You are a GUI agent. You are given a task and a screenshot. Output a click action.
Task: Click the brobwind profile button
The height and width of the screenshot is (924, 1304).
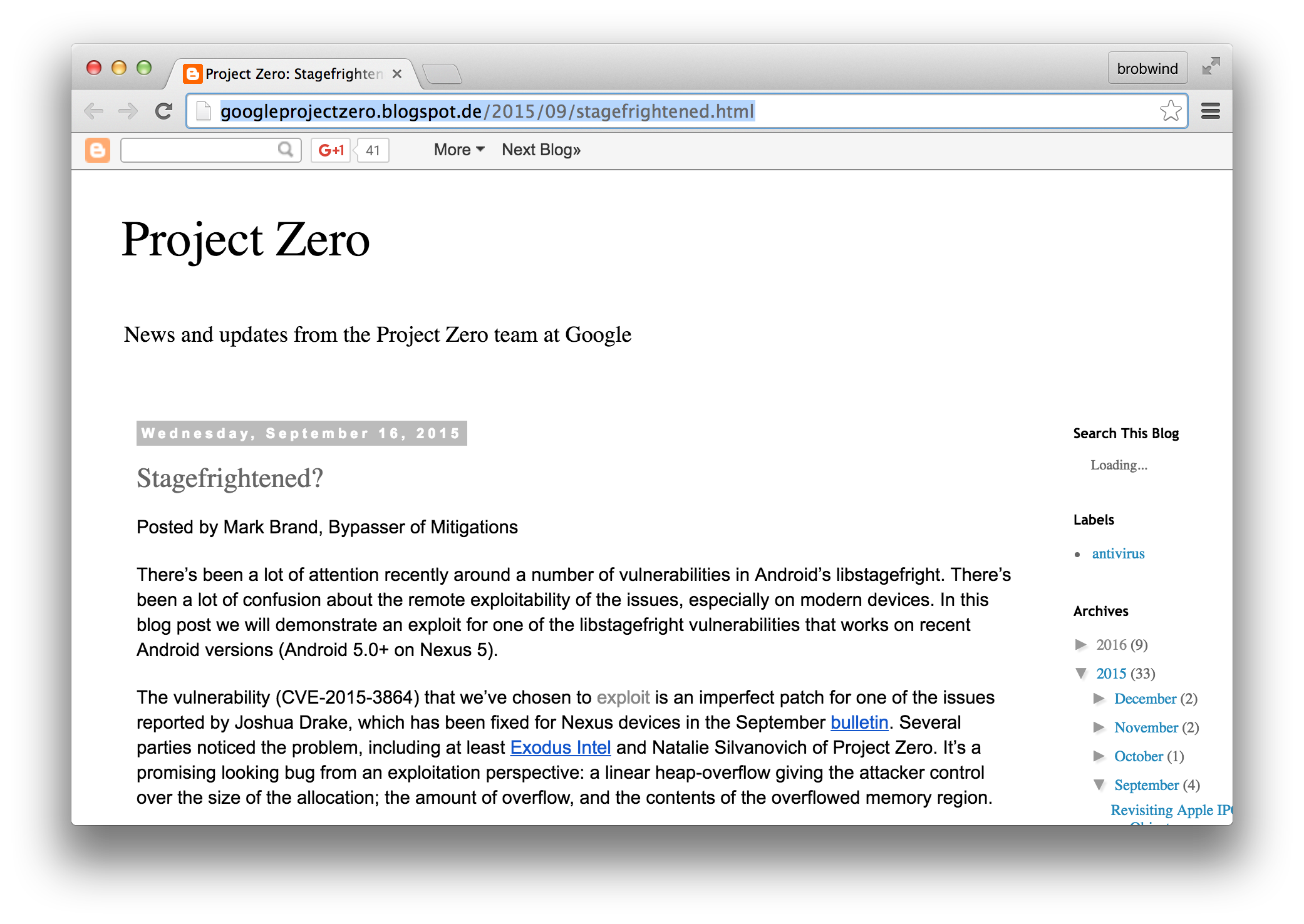click(1147, 68)
